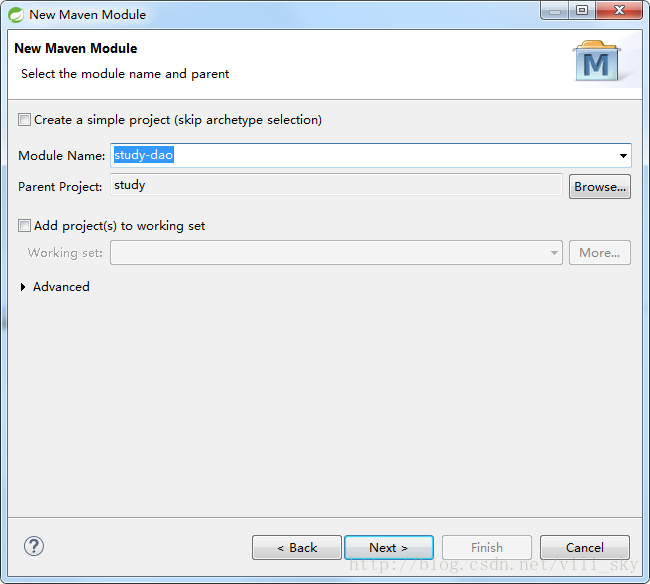The height and width of the screenshot is (584, 650).
Task: Click the Spring leaf icon in title bar
Action: coord(16,15)
